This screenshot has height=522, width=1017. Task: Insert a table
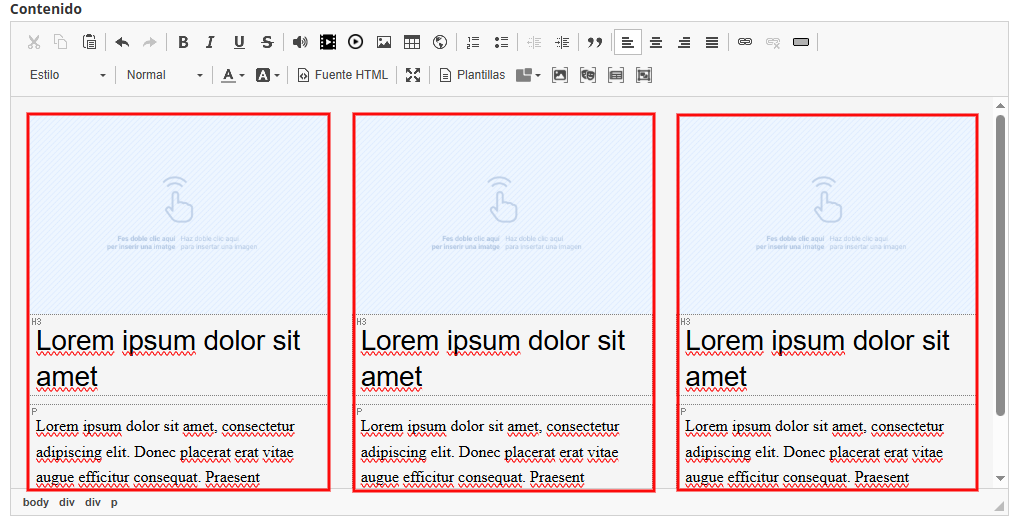click(412, 42)
